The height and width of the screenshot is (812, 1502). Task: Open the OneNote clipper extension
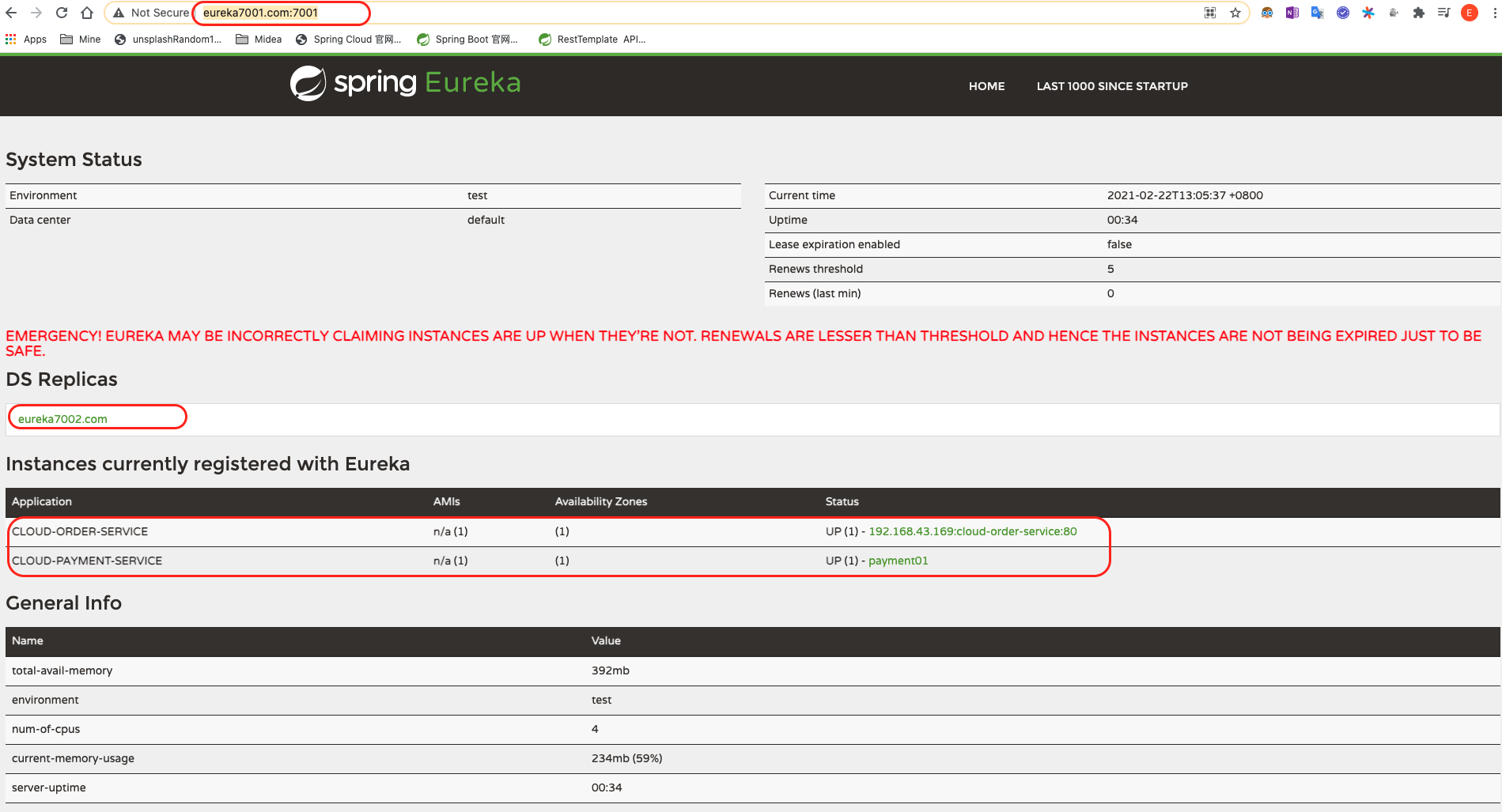tap(1292, 13)
